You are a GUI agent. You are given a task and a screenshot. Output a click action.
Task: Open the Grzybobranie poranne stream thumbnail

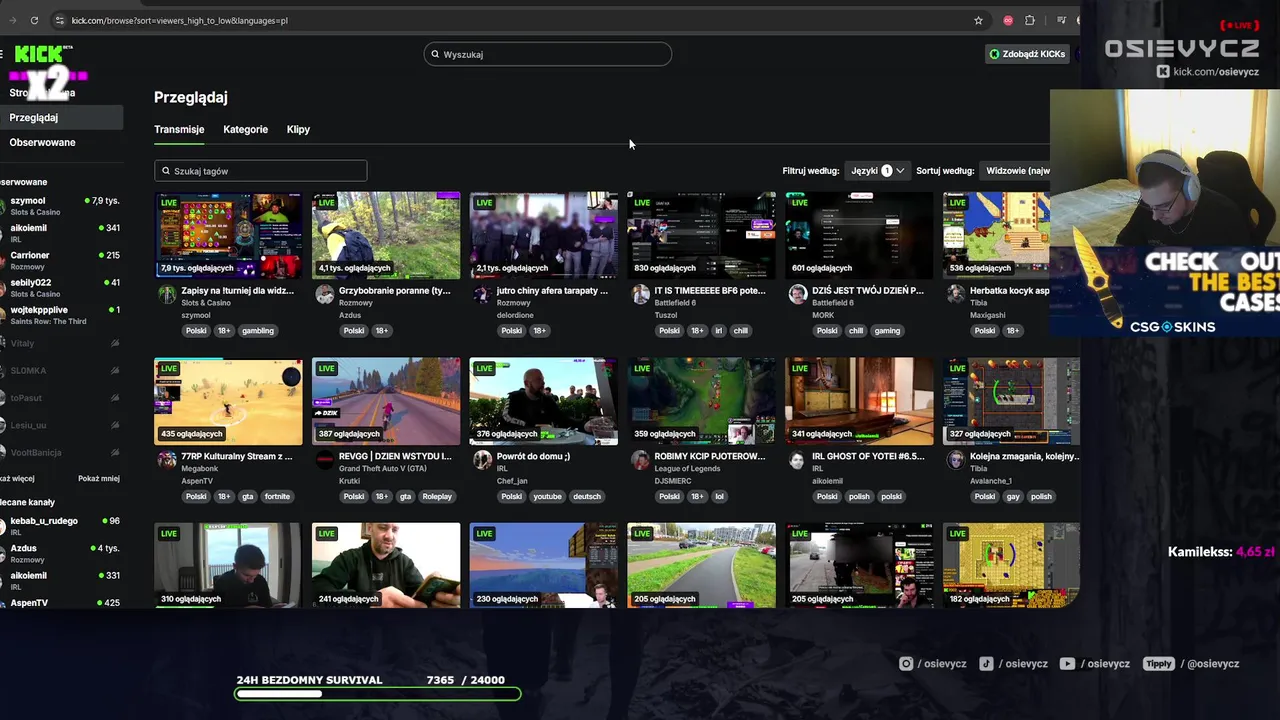[x=386, y=235]
